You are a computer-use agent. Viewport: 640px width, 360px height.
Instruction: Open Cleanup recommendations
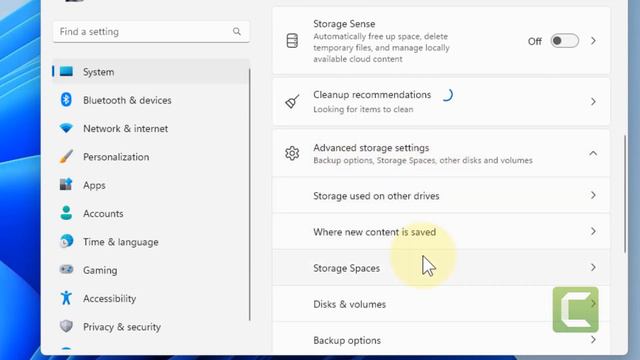[441, 102]
